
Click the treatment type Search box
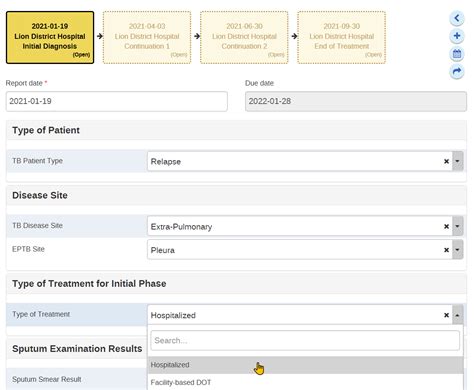coord(305,340)
